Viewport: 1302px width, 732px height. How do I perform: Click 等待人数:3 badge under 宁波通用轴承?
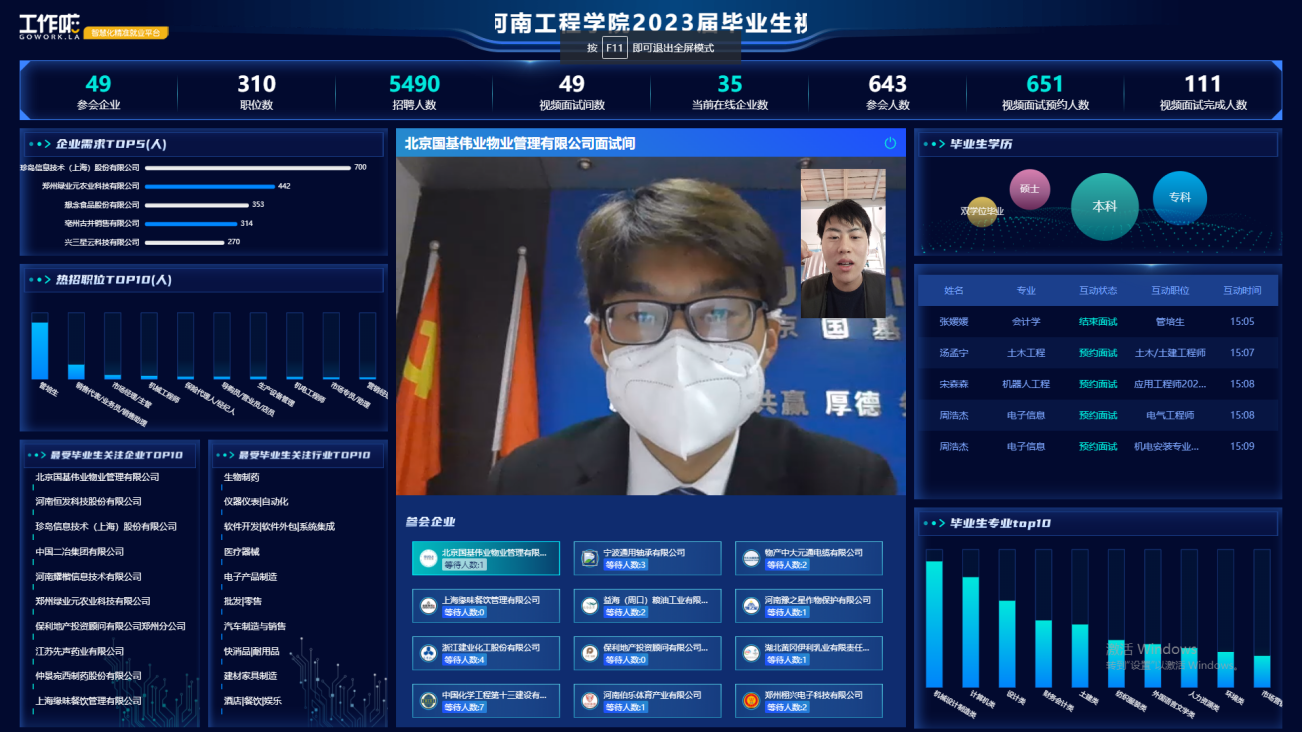point(626,565)
